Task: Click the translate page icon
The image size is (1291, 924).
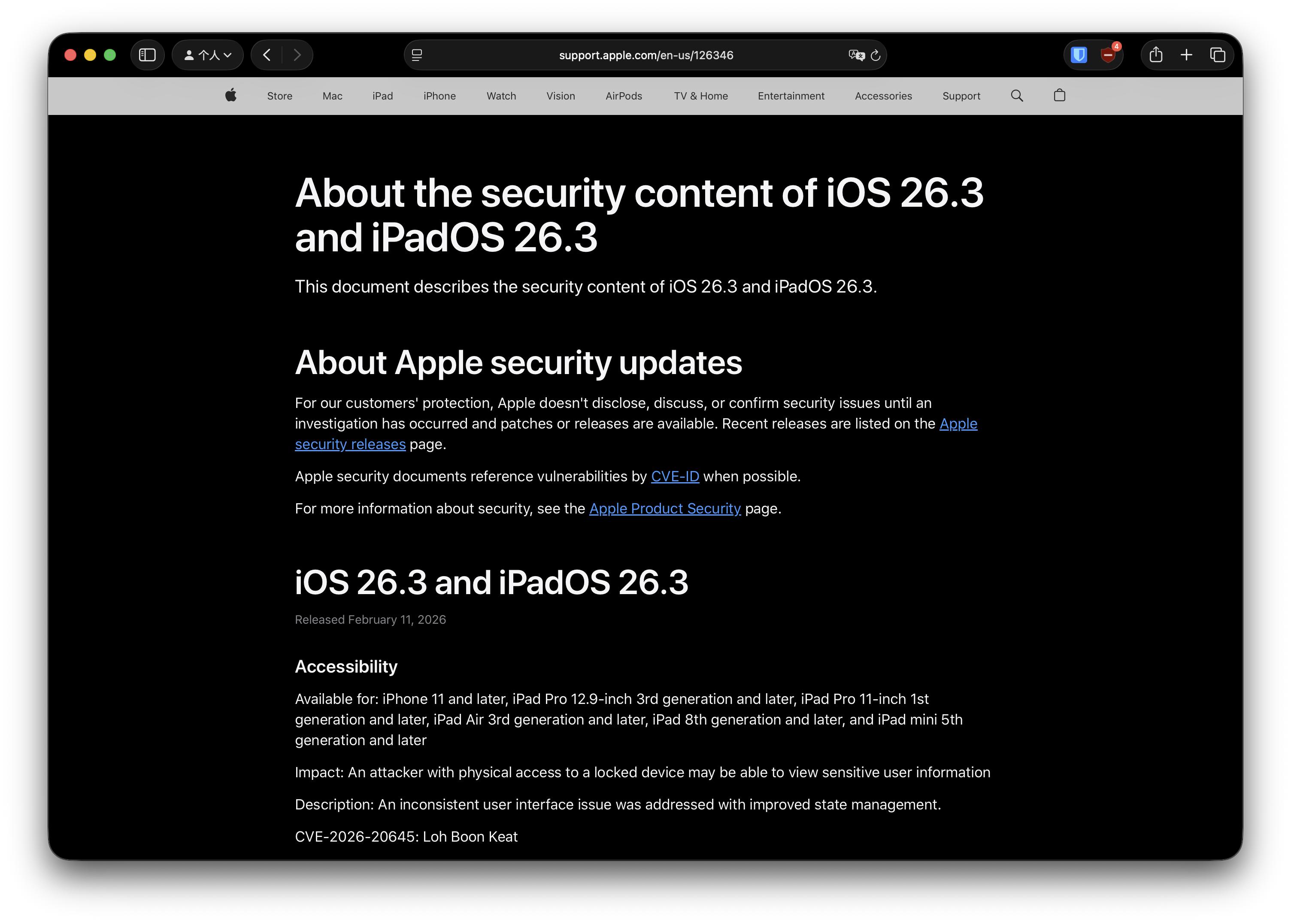Action: (x=855, y=55)
